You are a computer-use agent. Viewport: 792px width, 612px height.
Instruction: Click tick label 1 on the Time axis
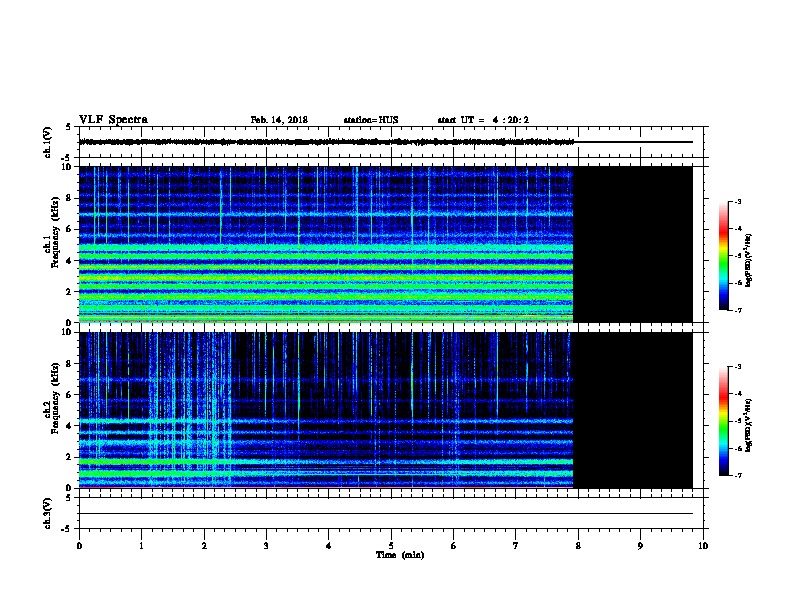141,545
